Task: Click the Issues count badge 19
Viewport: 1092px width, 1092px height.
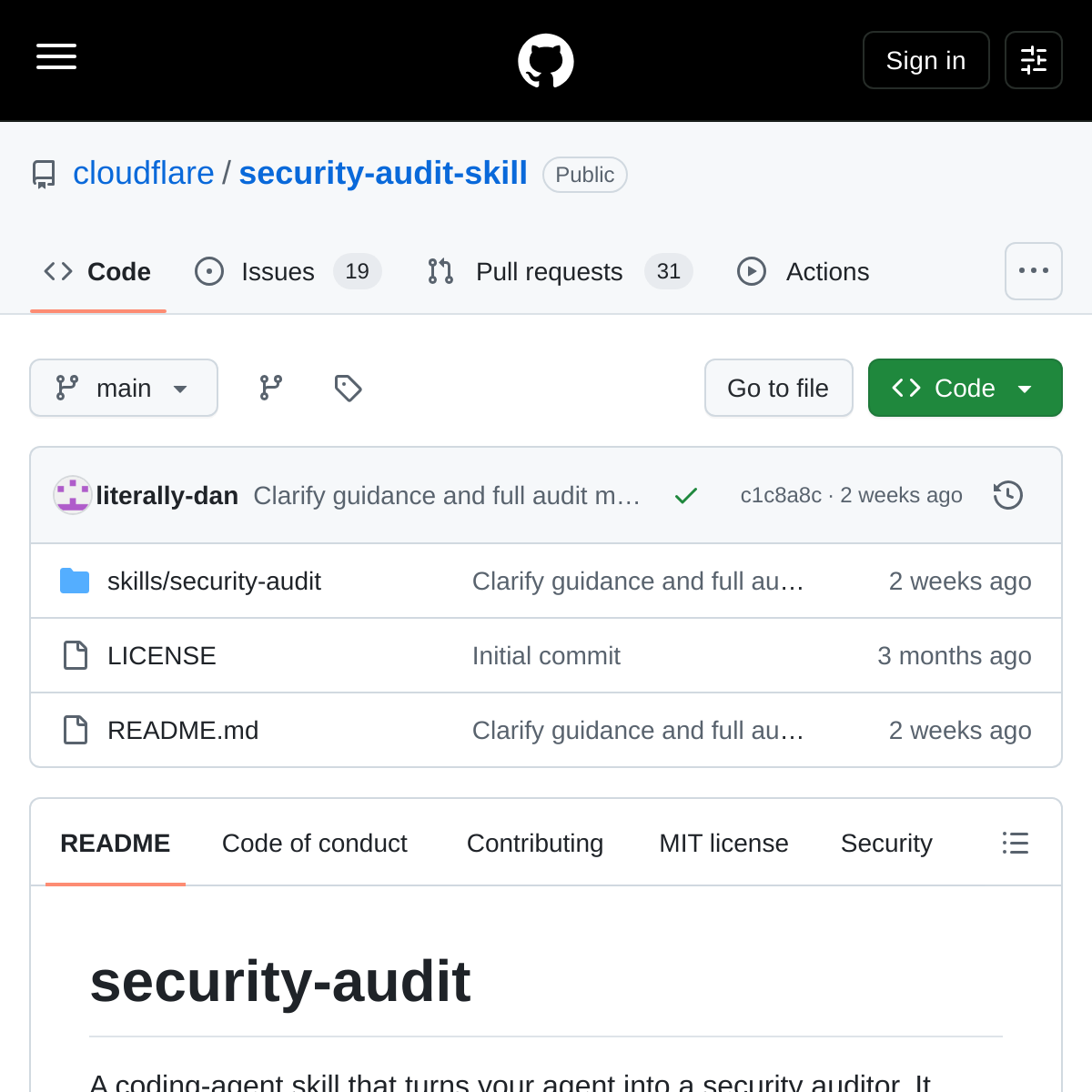Action: pos(358,271)
